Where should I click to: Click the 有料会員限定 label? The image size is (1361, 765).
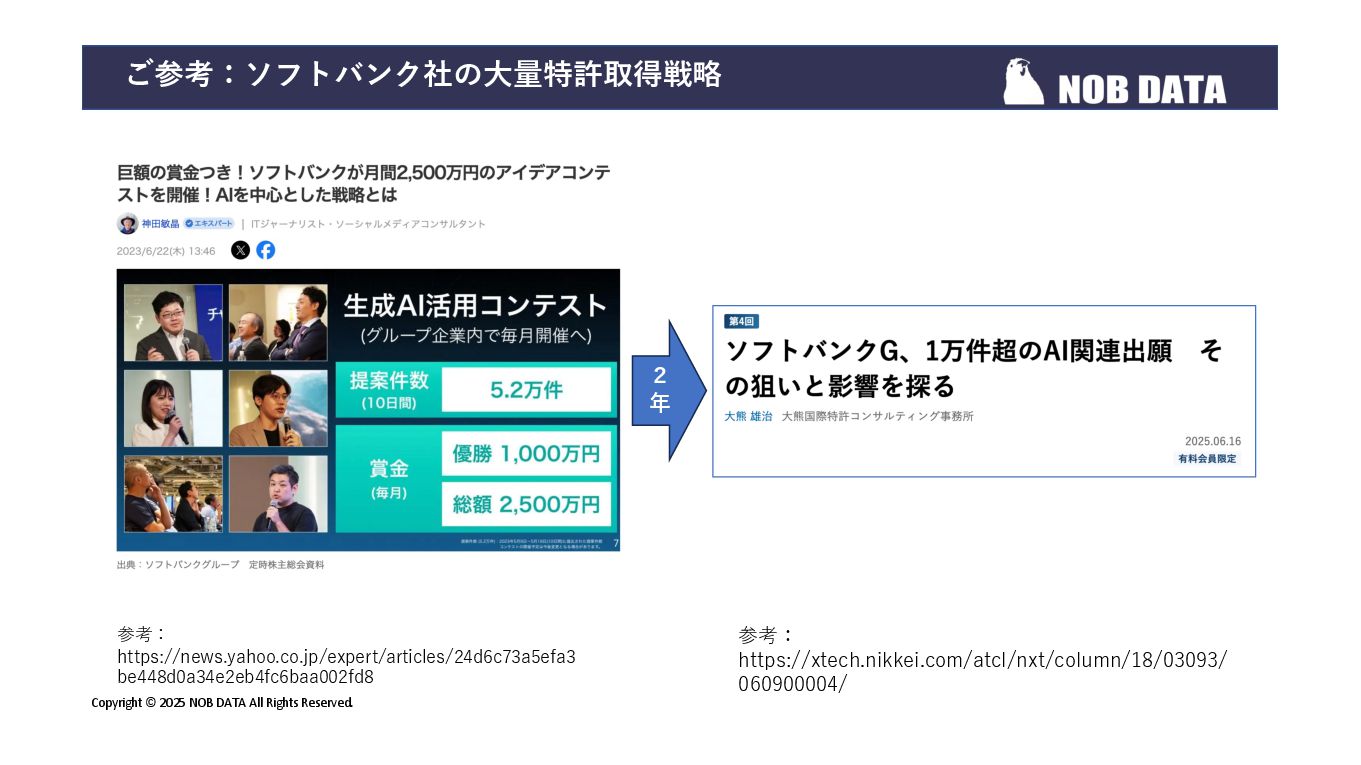point(1207,459)
